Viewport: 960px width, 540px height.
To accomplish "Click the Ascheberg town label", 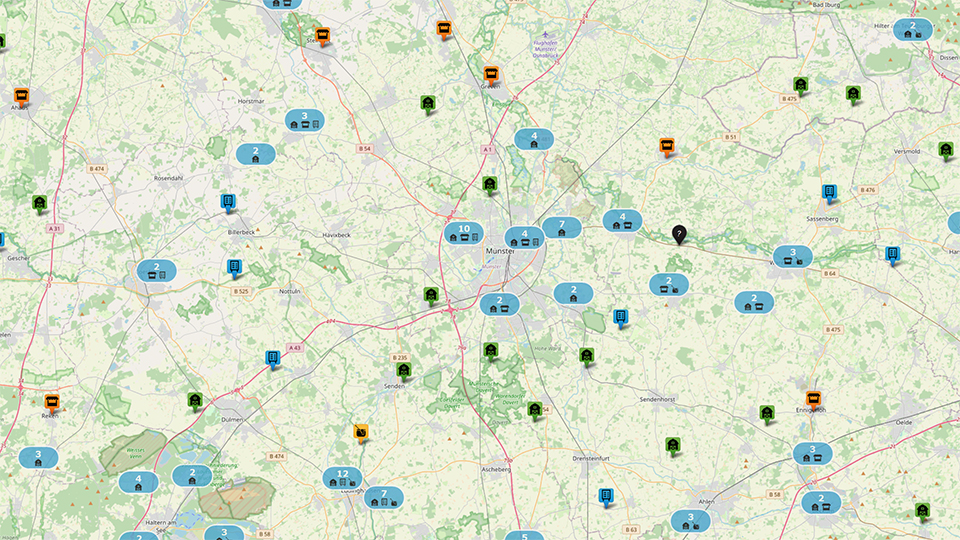I will [496, 470].
